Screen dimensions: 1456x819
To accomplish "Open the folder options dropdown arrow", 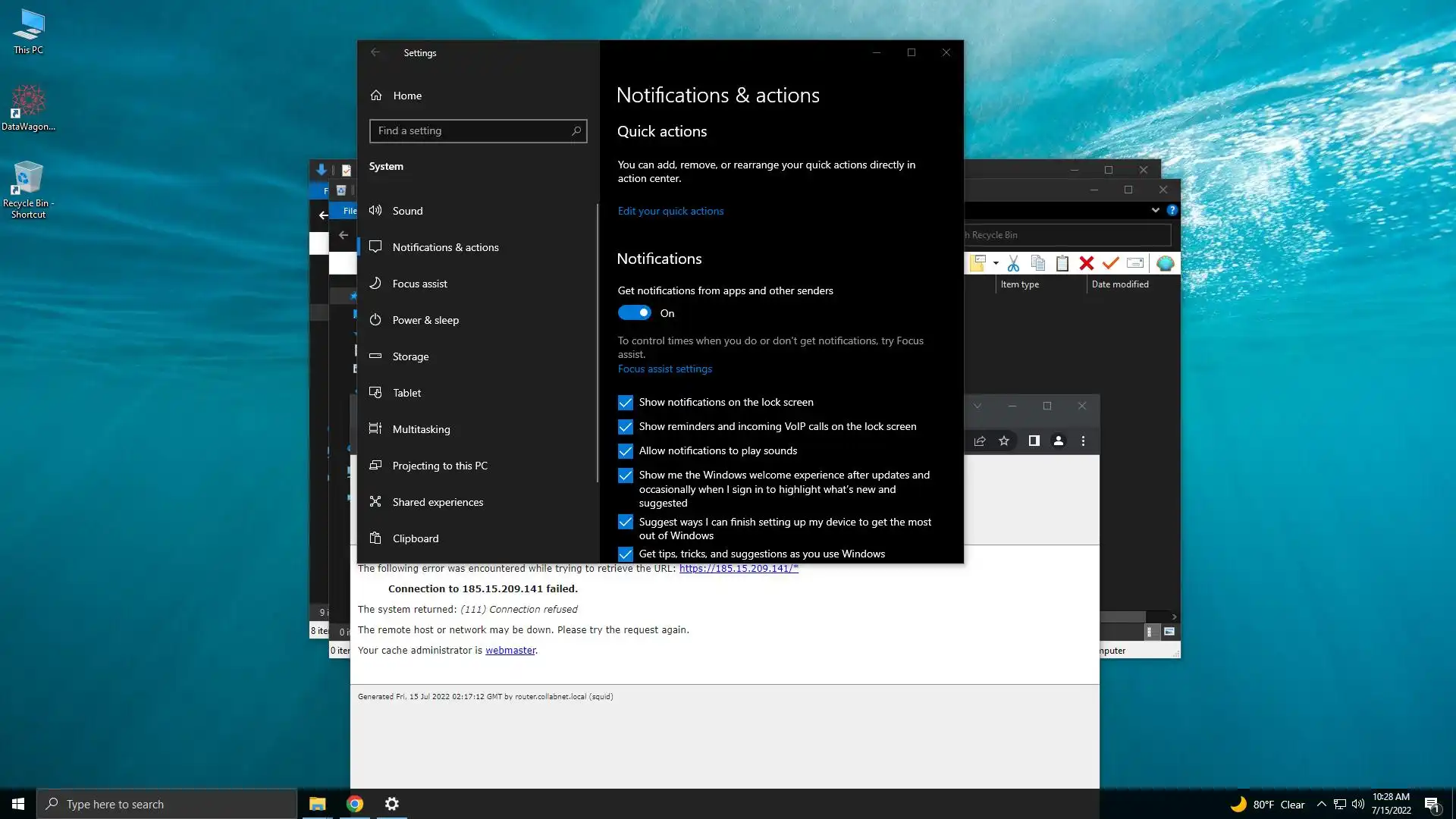I will [x=996, y=264].
